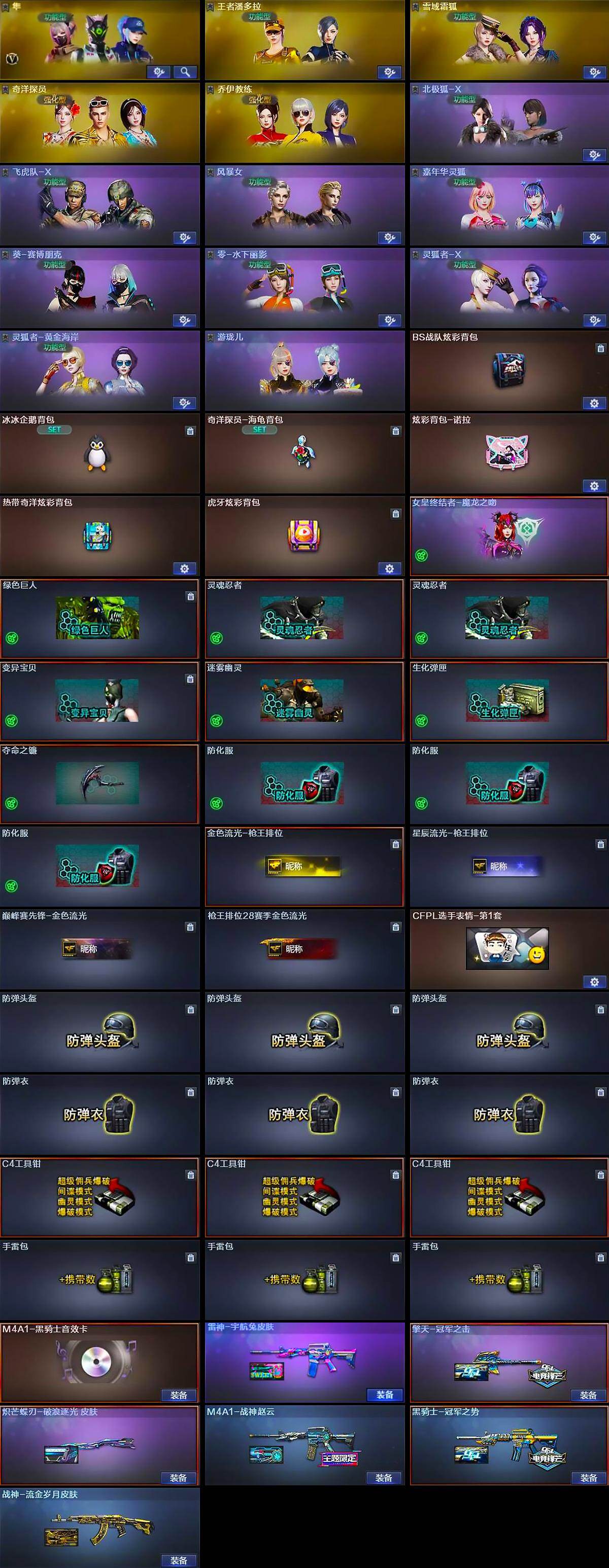The width and height of the screenshot is (609, 1568).
Task: Select the 游珑儿 character card
Action: point(304,370)
